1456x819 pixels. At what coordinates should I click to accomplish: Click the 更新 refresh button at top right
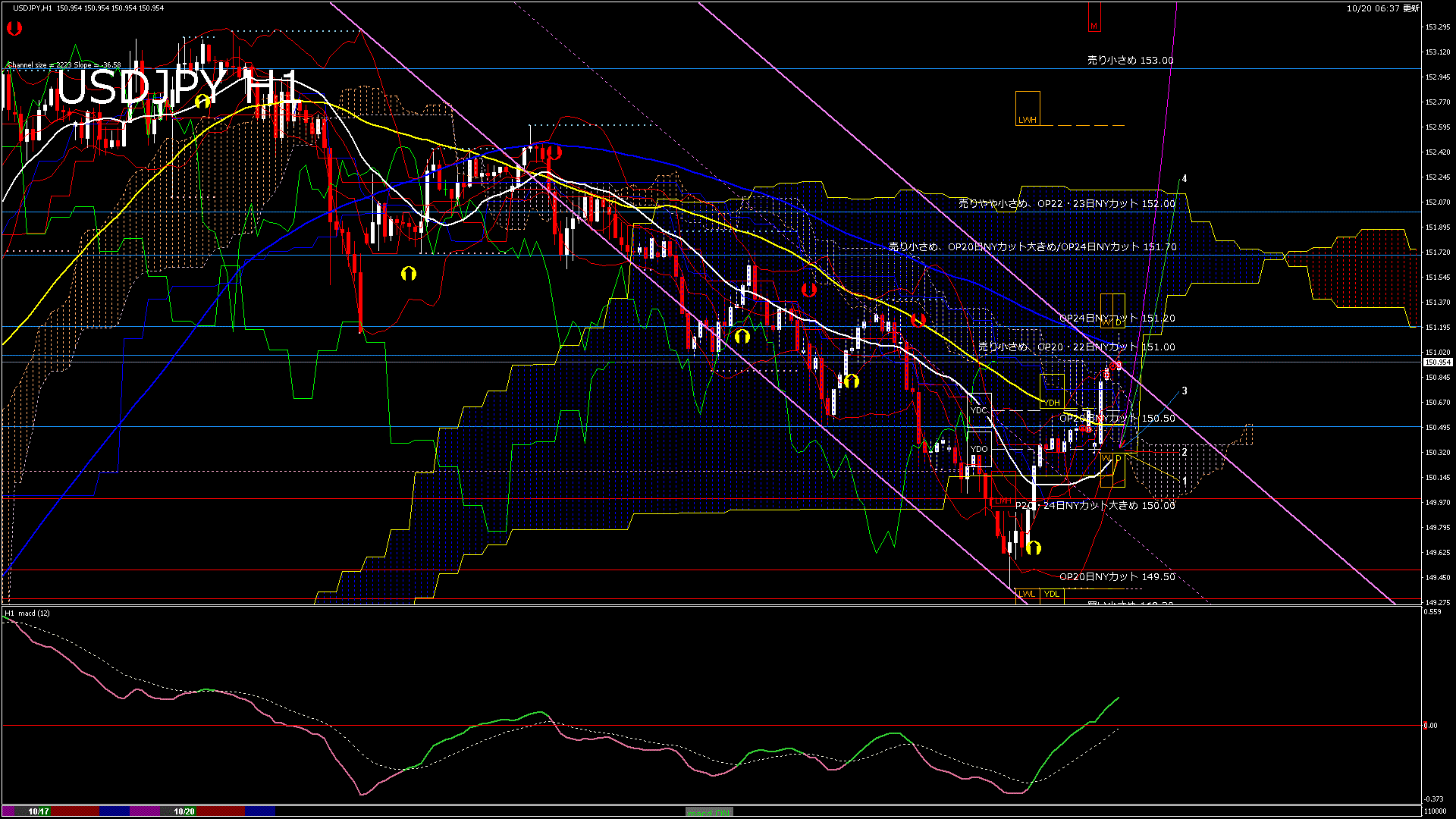[x=1410, y=8]
